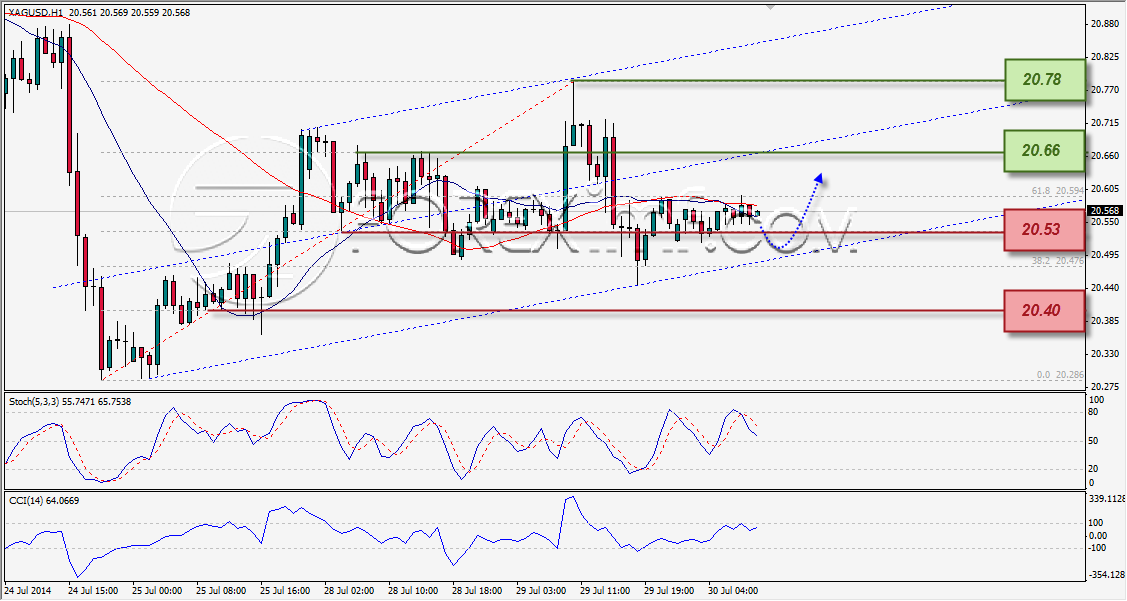Select the green 20.66 resistance label box
This screenshot has height=601, width=1127.
1044,151
